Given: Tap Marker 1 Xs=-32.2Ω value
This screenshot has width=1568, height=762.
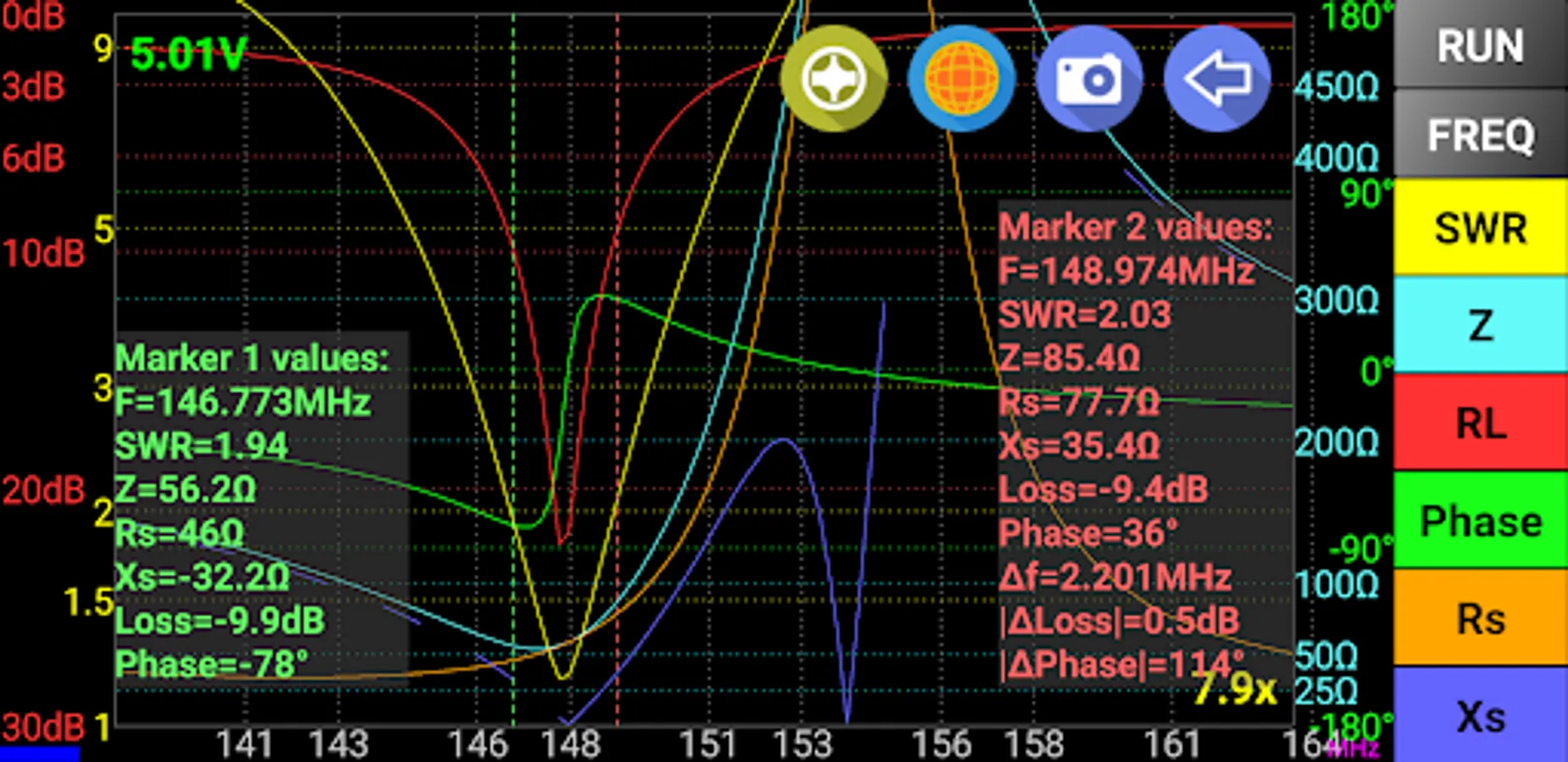Looking at the screenshot, I should click(202, 577).
